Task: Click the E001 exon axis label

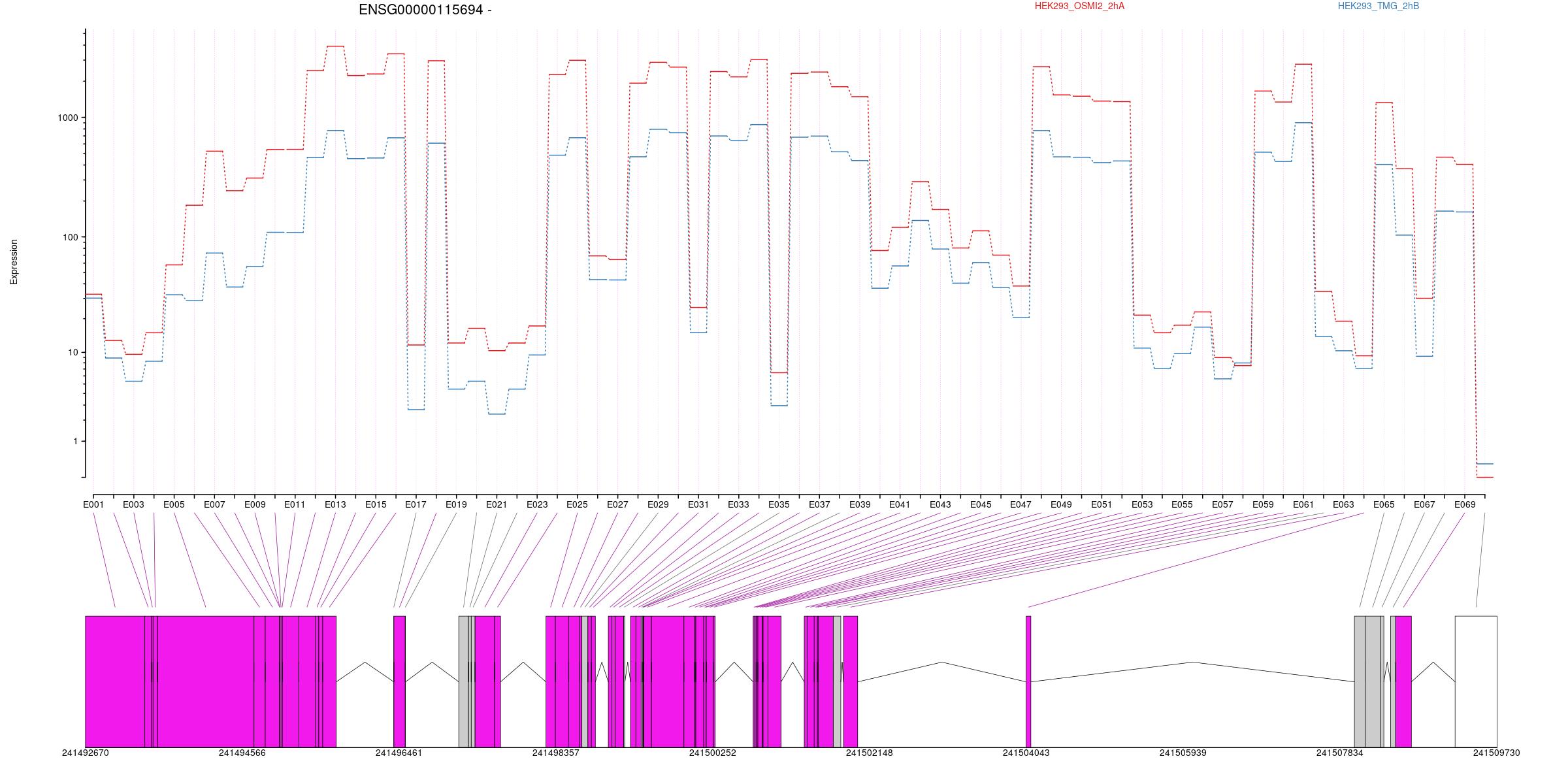Action: (93, 505)
